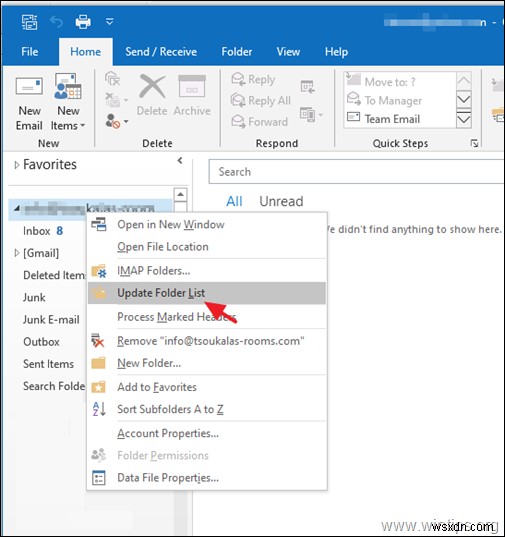Viewport: 505px width, 537px height.
Task: Open Customize Quick Access Toolbar dropdown
Action: point(110,22)
